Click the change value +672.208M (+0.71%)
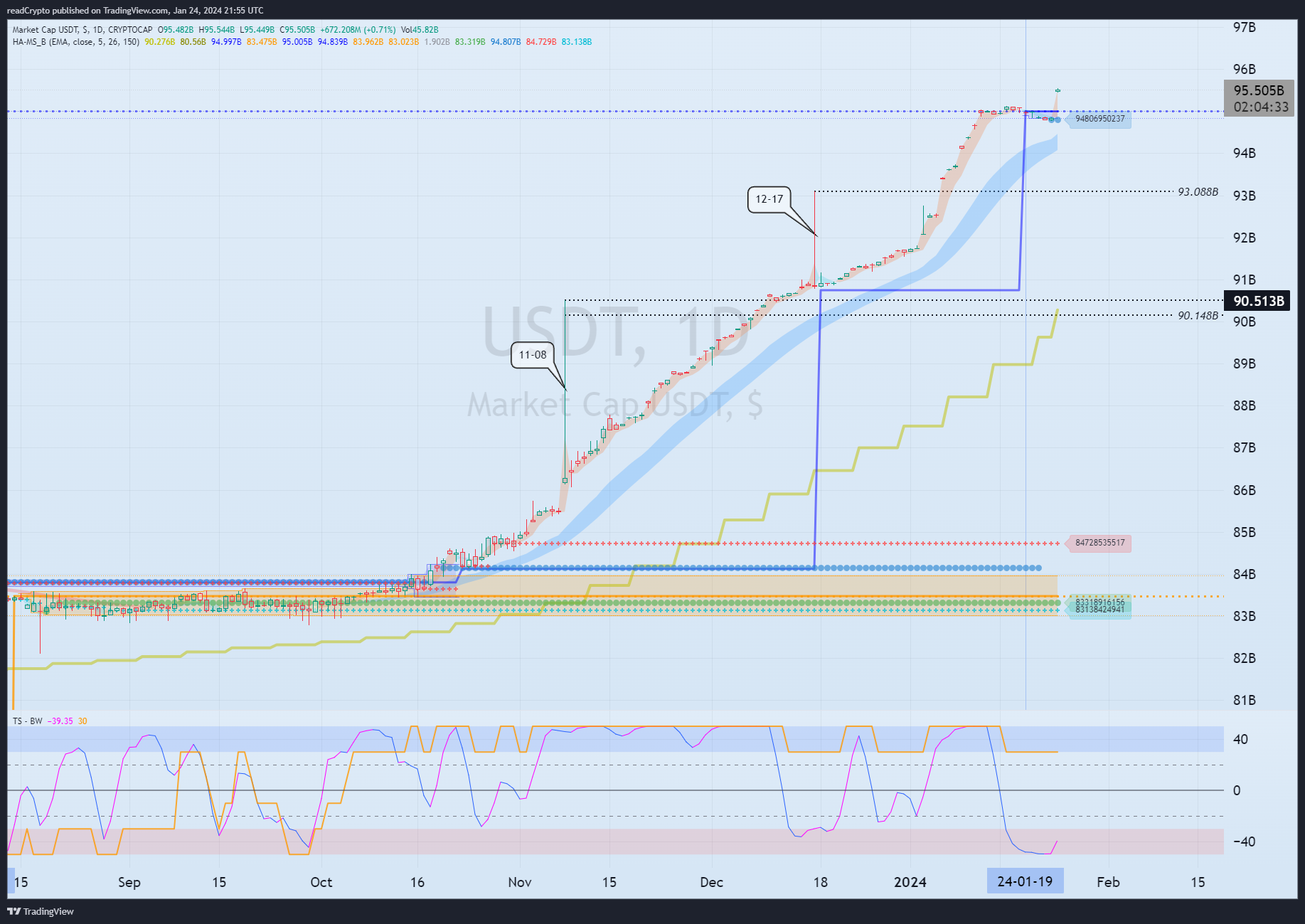1305x924 pixels. (358, 30)
